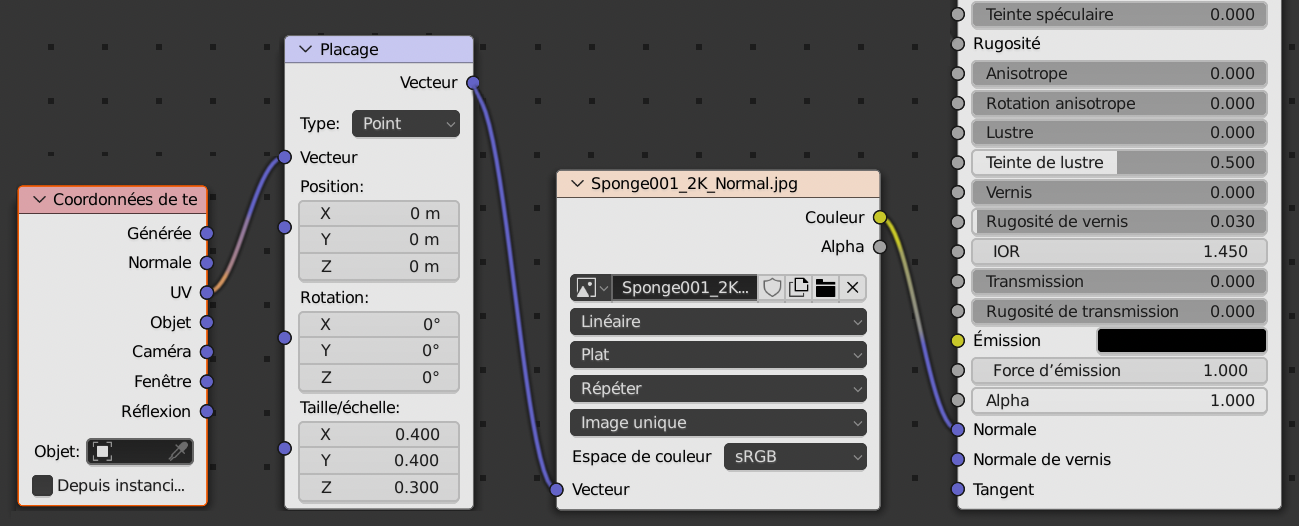Click the new image duplicate icon
The width and height of the screenshot is (1299, 526).
[798, 288]
